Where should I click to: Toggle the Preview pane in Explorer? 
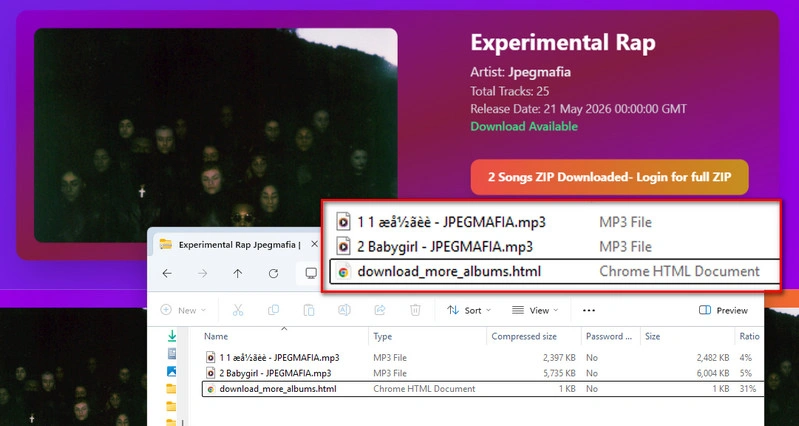[x=723, y=310]
